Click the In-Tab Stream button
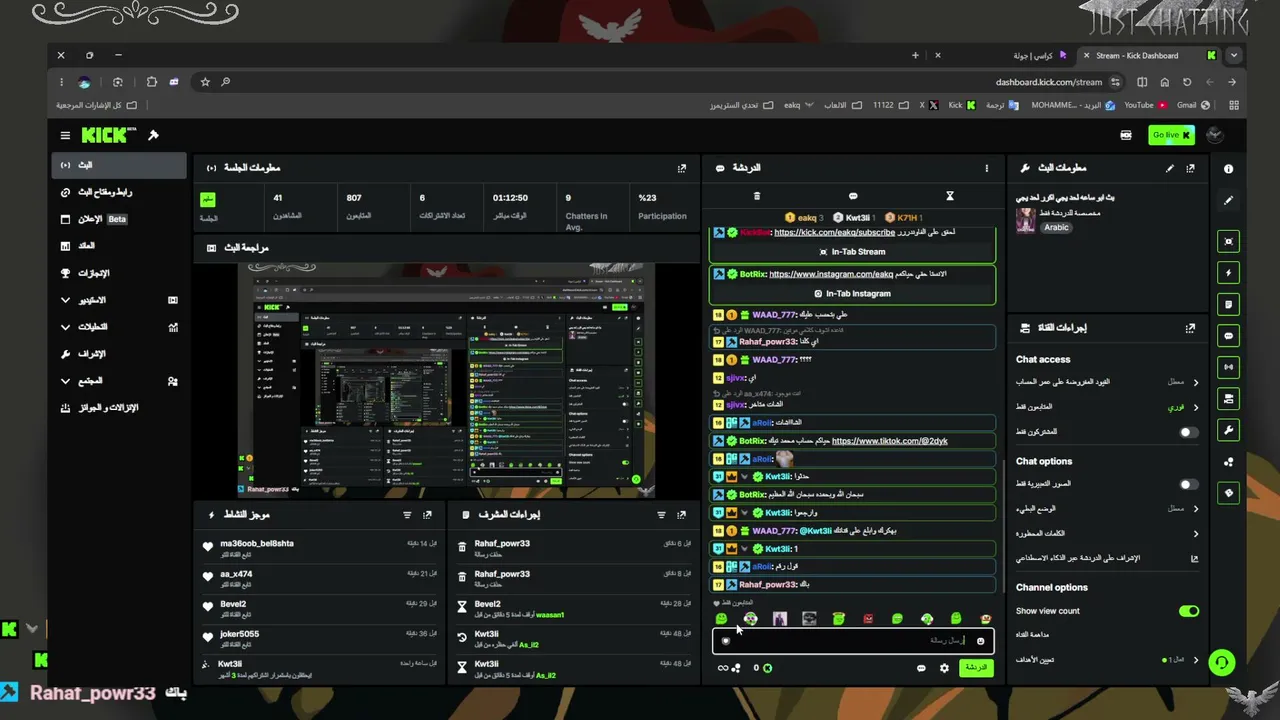The image size is (1280, 720). pos(853,252)
